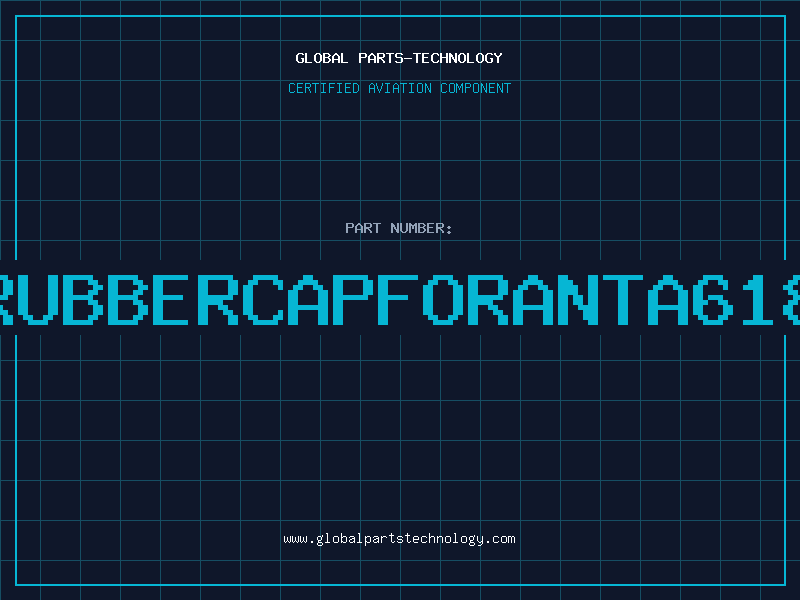This screenshot has width=800, height=600.
Task: Click the large letter N in the part number
Action: [577, 300]
